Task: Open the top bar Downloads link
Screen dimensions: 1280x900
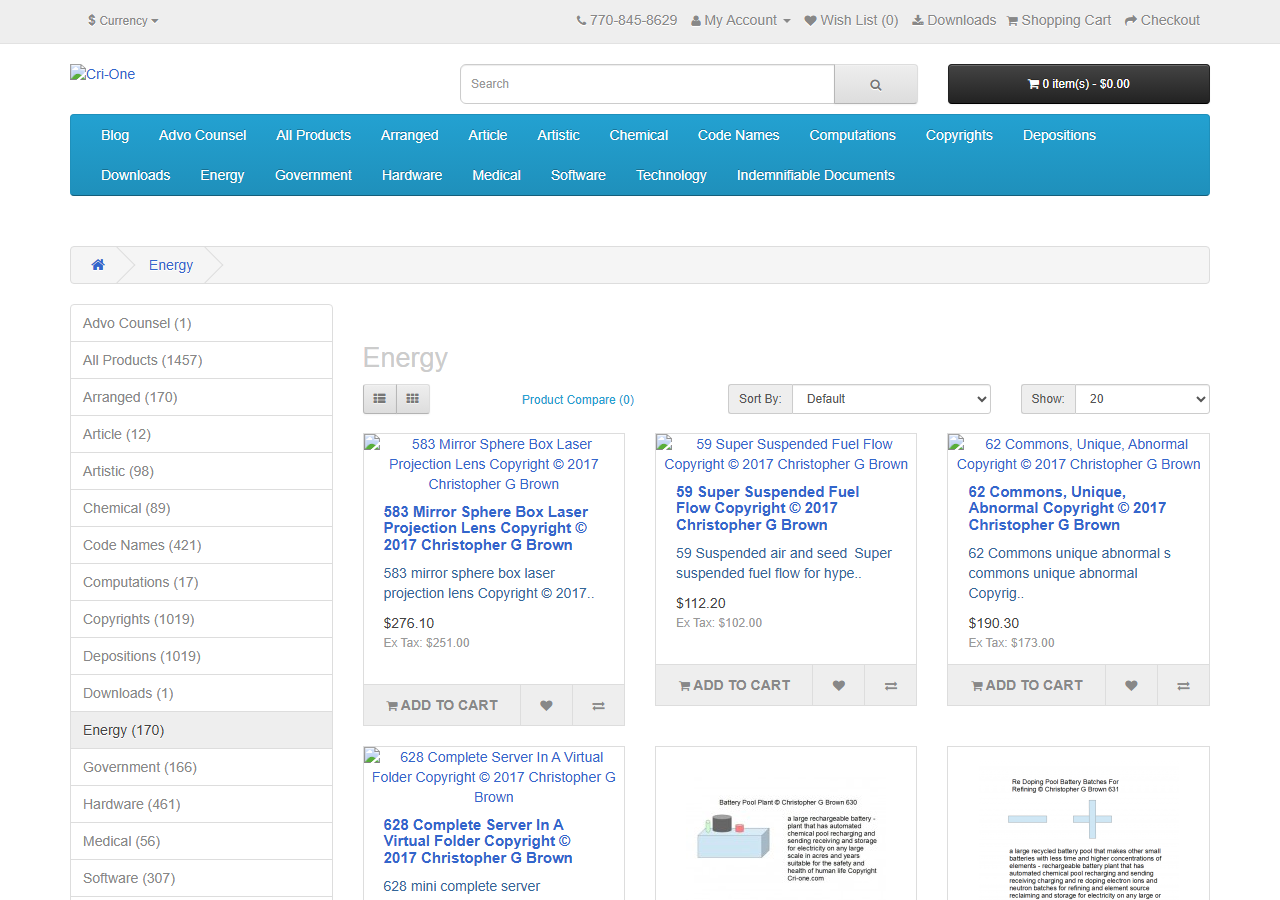Action: tap(954, 20)
